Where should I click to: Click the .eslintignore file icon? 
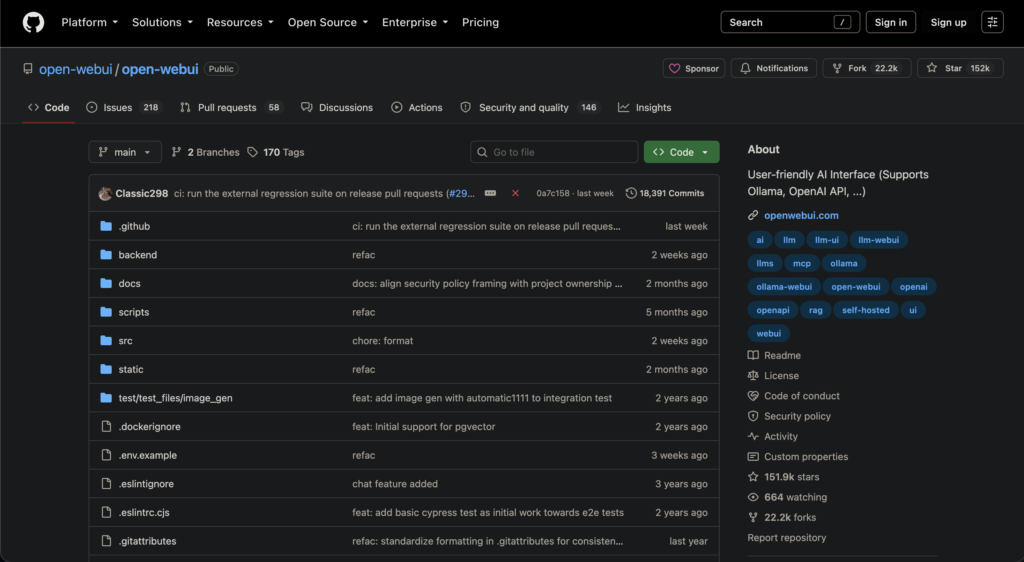[106, 484]
